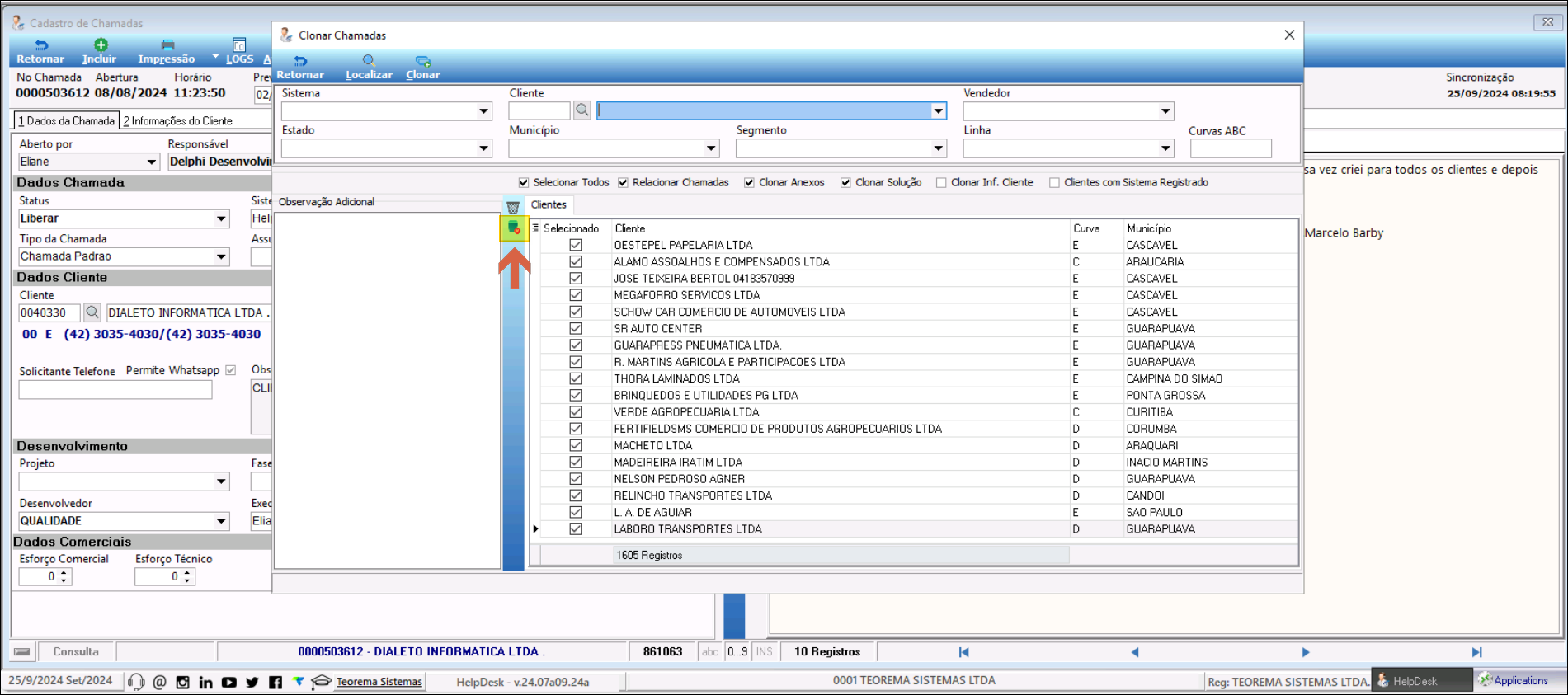The image size is (1568, 695).
Task: Open the Desenvolvedor dropdown showing QUALIDADE
Action: (x=221, y=521)
